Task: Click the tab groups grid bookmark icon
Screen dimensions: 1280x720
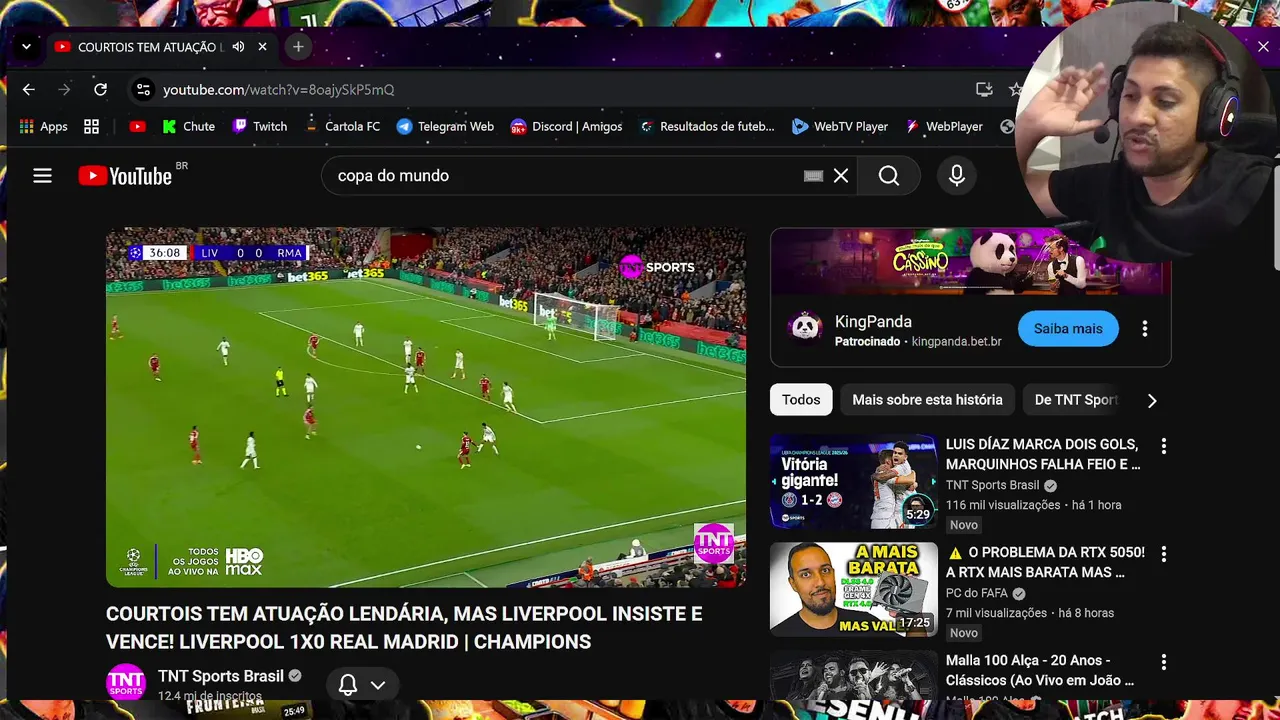Action: 91,126
